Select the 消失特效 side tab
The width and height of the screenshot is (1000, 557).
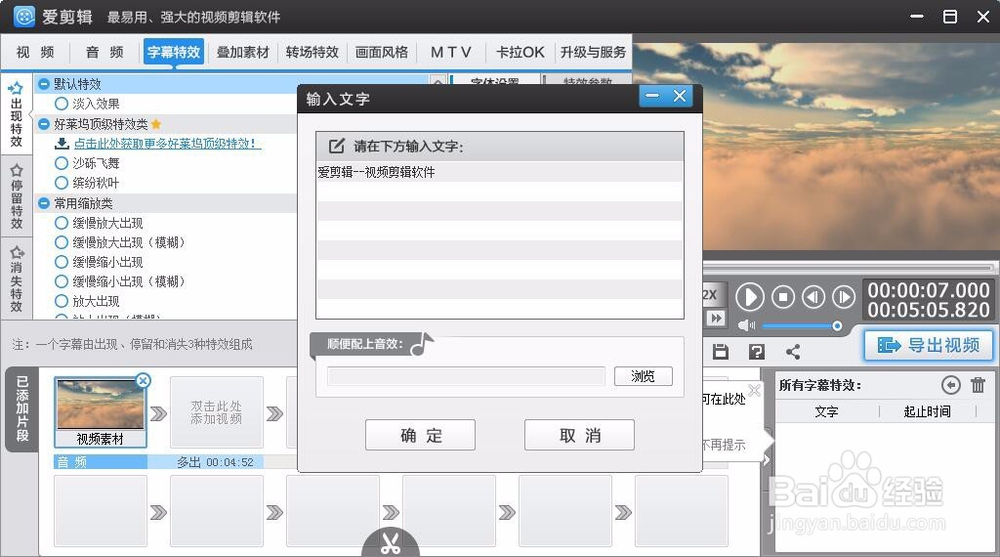coord(17,279)
